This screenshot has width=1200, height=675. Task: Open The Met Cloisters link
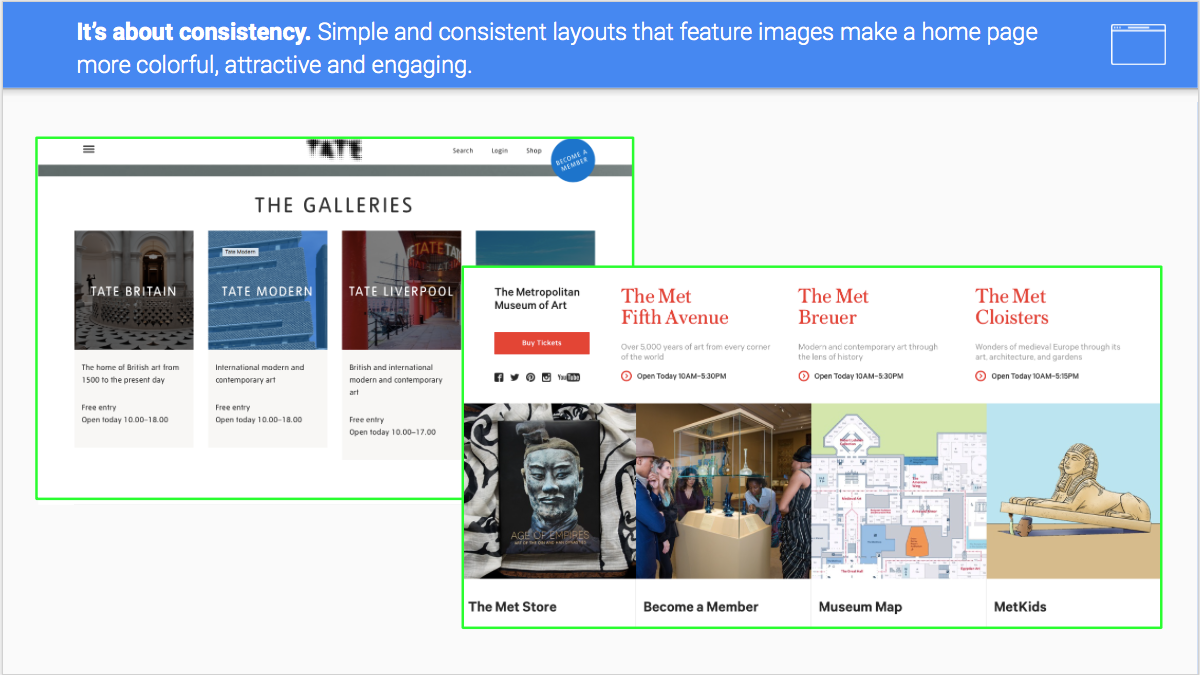pyautogui.click(x=1012, y=307)
